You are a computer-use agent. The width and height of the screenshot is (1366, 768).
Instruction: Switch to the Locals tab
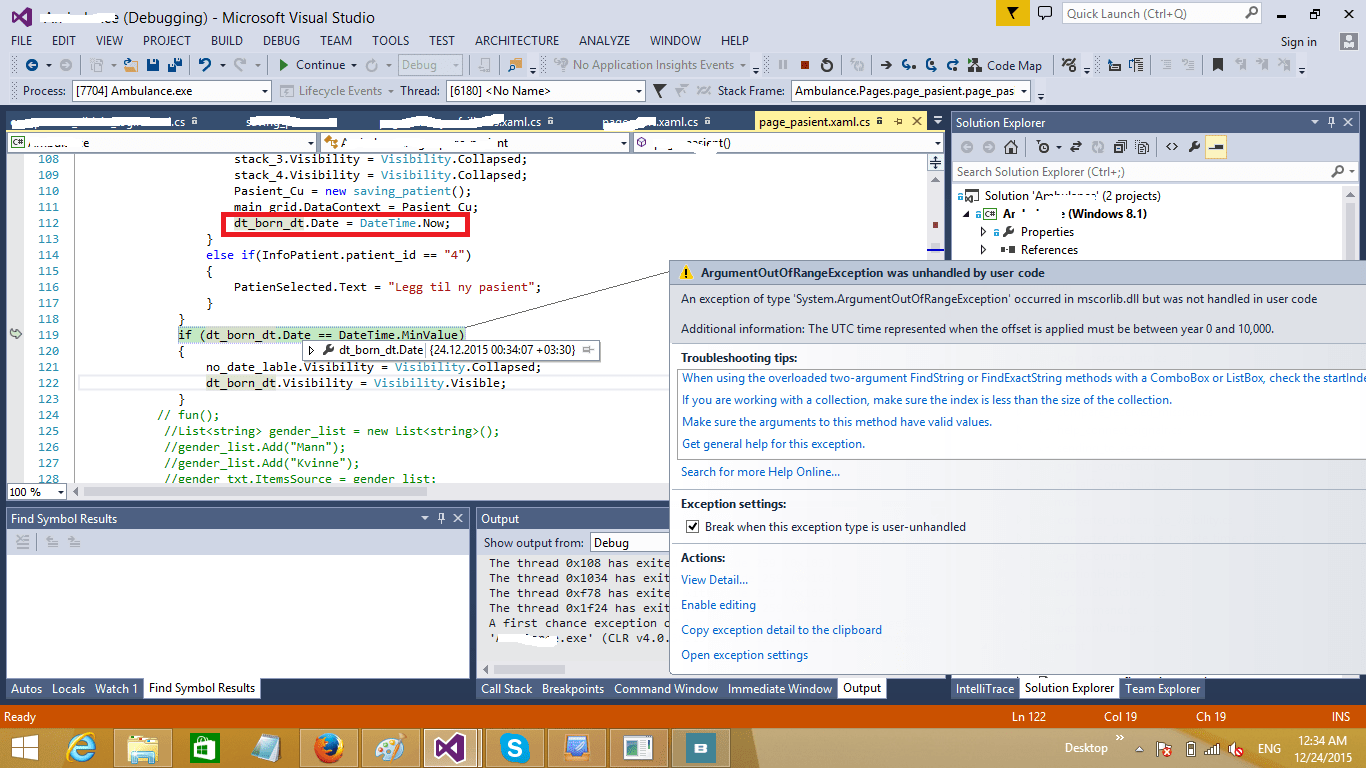click(x=68, y=688)
